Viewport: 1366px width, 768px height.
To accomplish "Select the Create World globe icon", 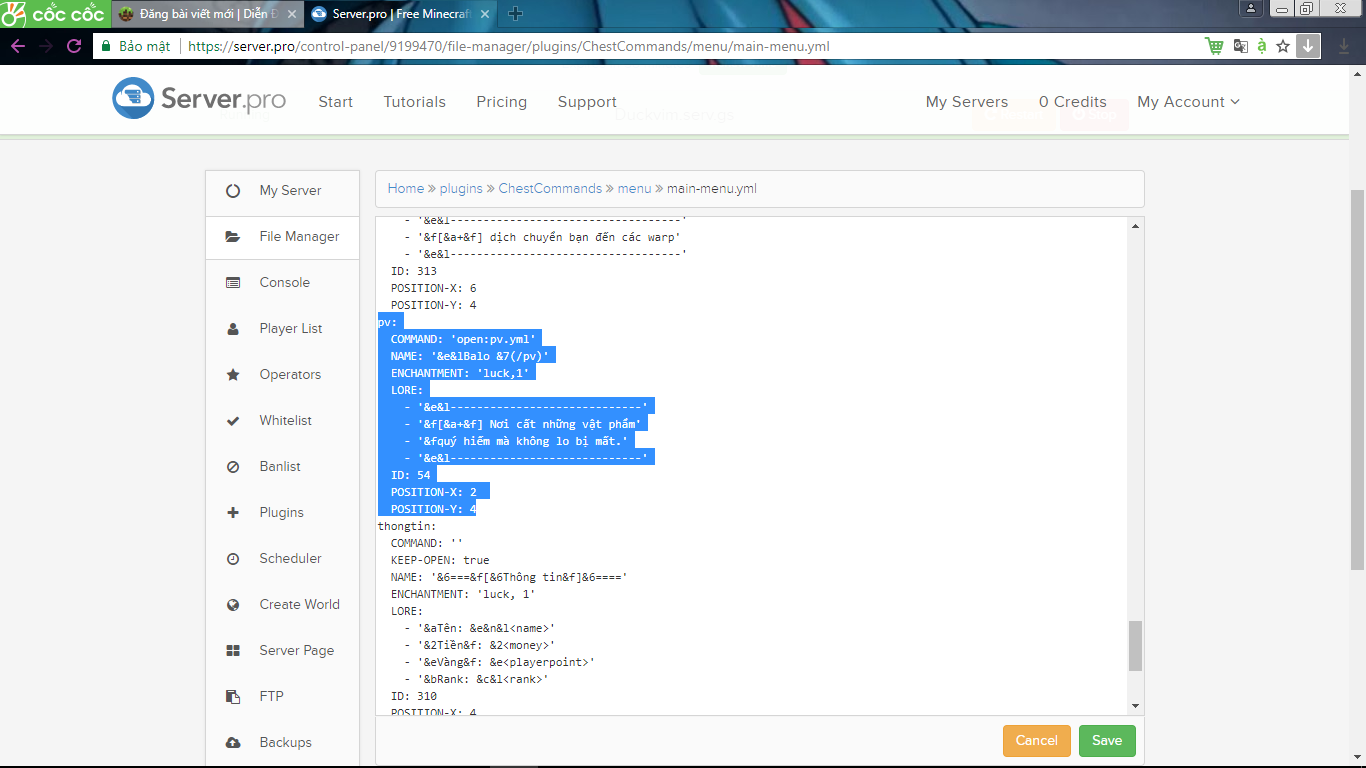I will [233, 605].
